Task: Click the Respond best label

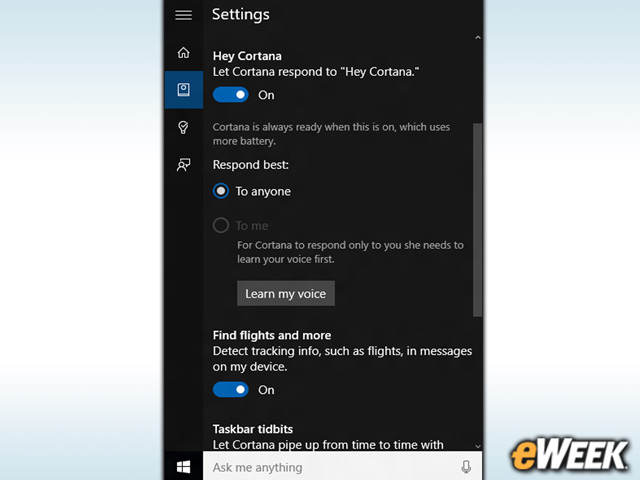Action: [251, 165]
